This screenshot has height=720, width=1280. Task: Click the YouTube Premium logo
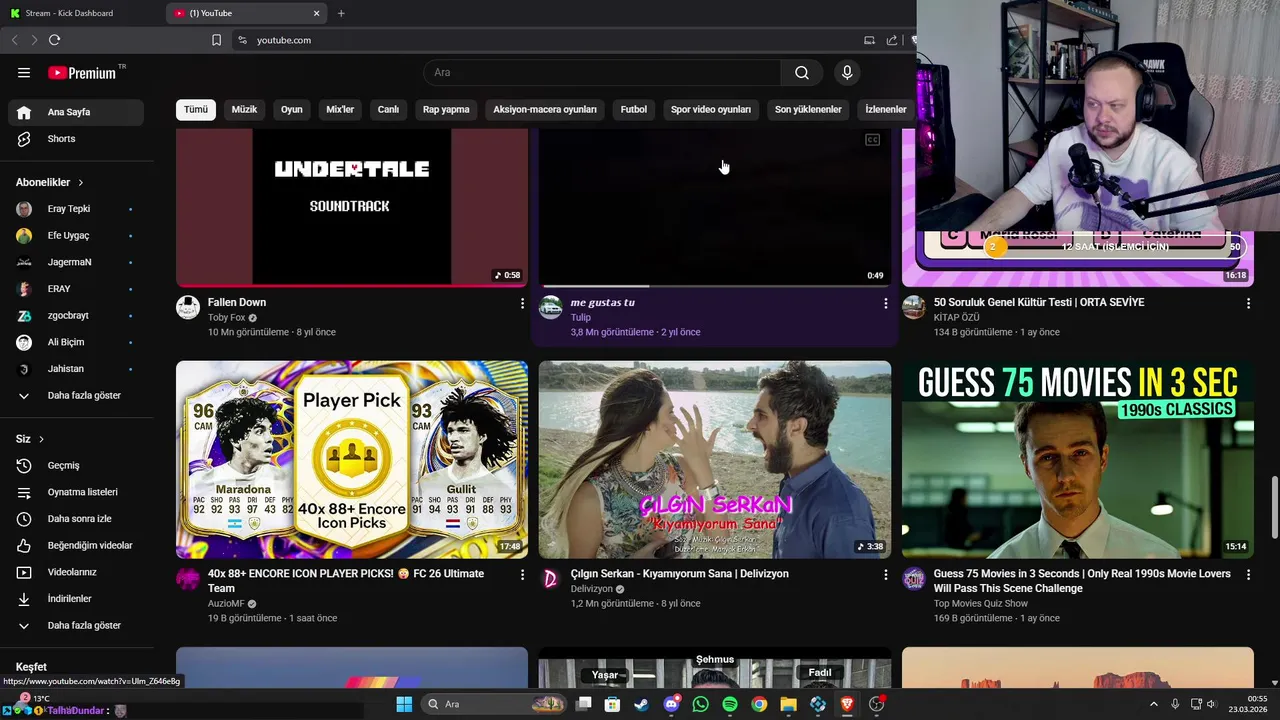tap(83, 73)
